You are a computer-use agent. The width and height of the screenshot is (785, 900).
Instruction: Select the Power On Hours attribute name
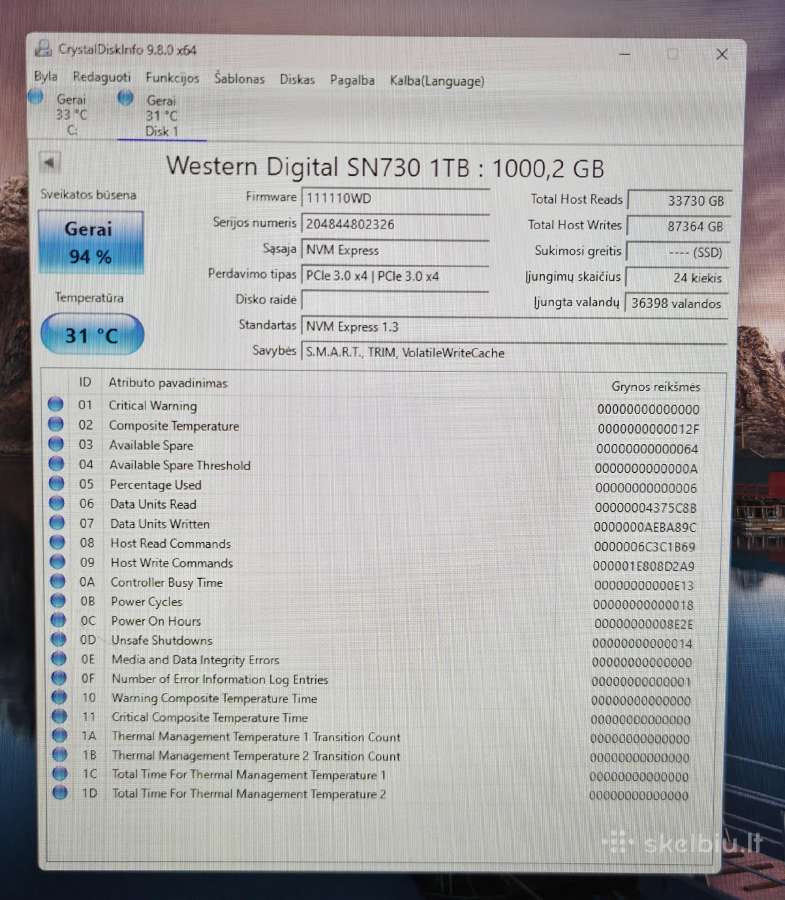[156, 621]
